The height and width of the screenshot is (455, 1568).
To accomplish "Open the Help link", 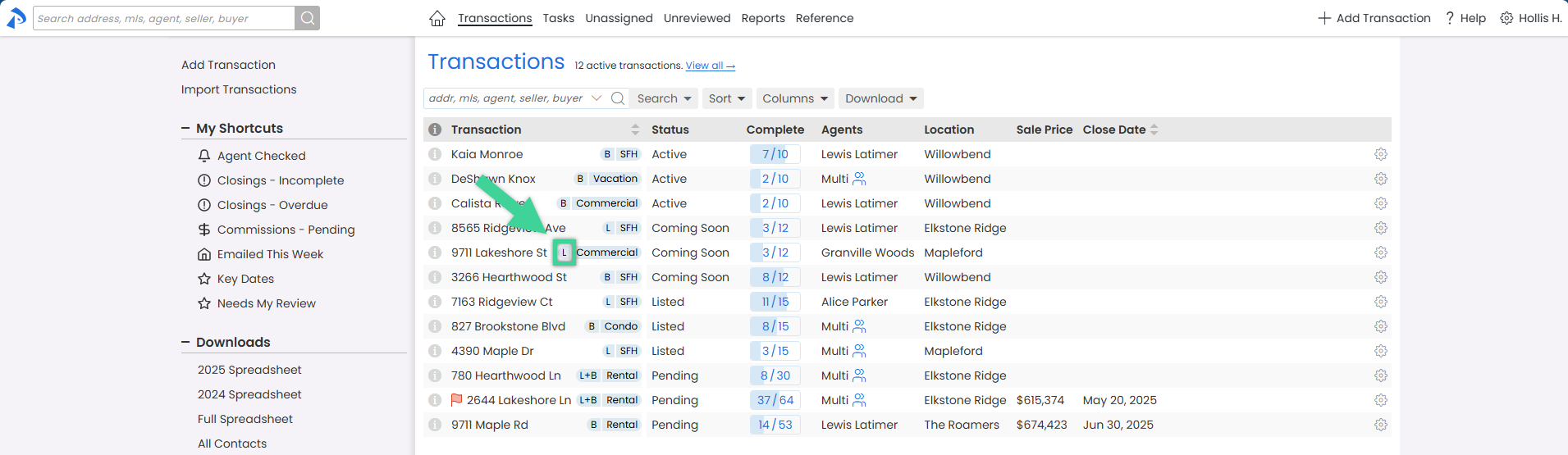I will (x=1465, y=18).
